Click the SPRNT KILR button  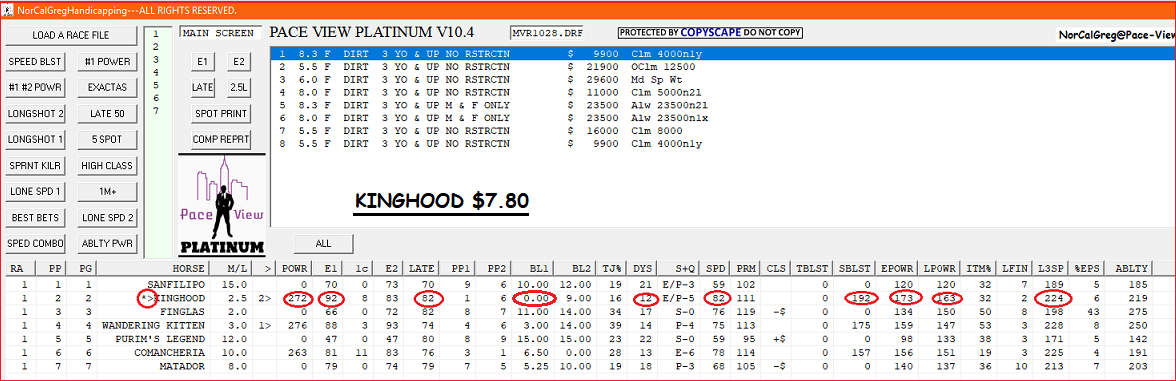pos(36,165)
